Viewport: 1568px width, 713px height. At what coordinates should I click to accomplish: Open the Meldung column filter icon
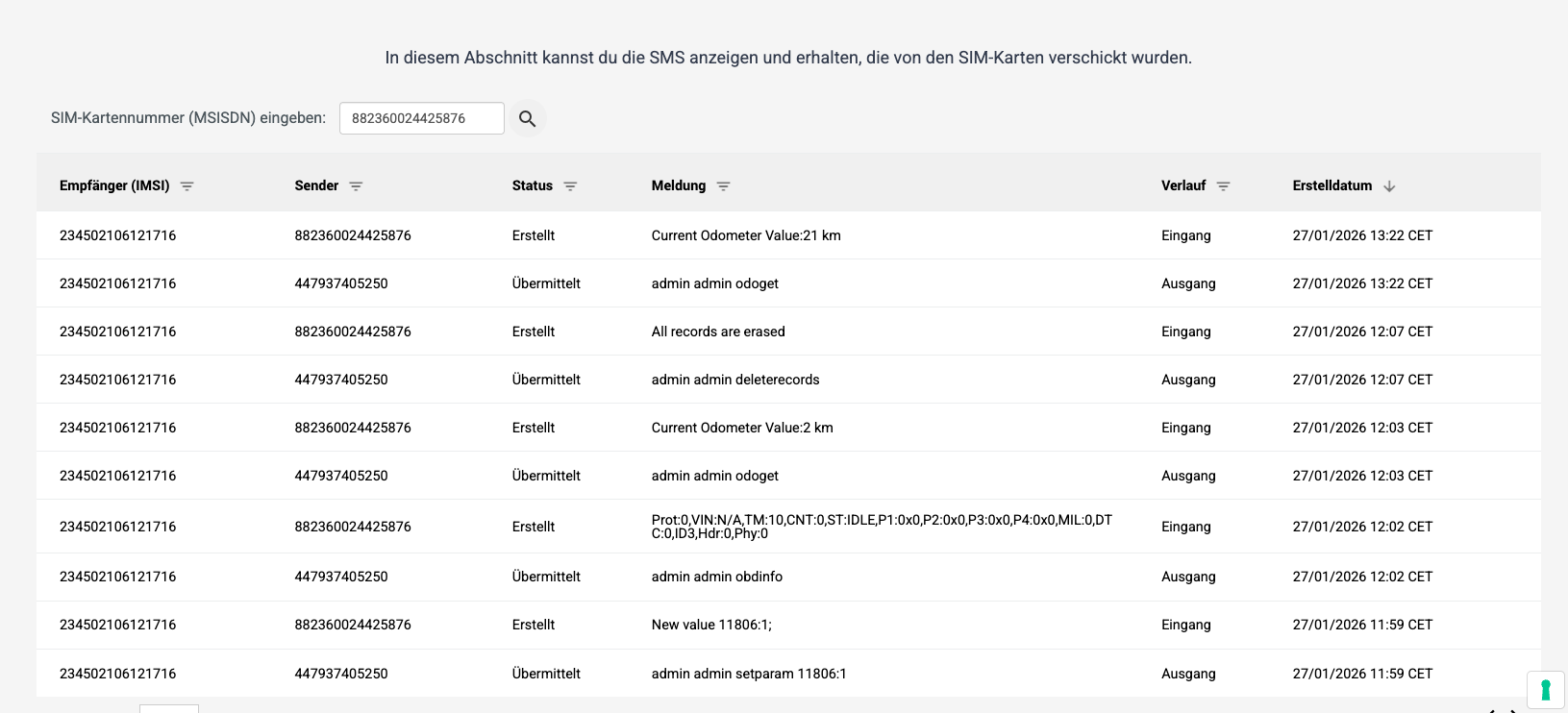click(723, 186)
